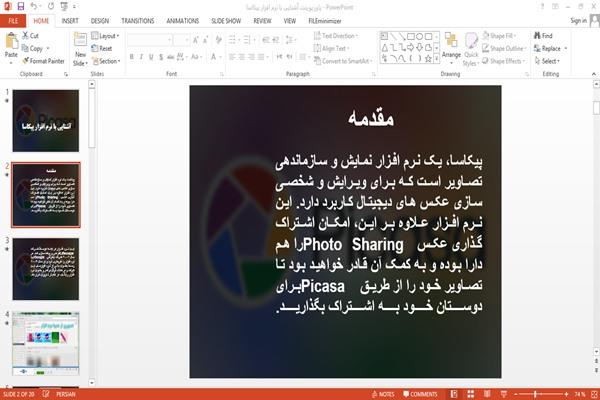The image size is (600, 400).
Task: Increase the font size
Action: tap(196, 39)
